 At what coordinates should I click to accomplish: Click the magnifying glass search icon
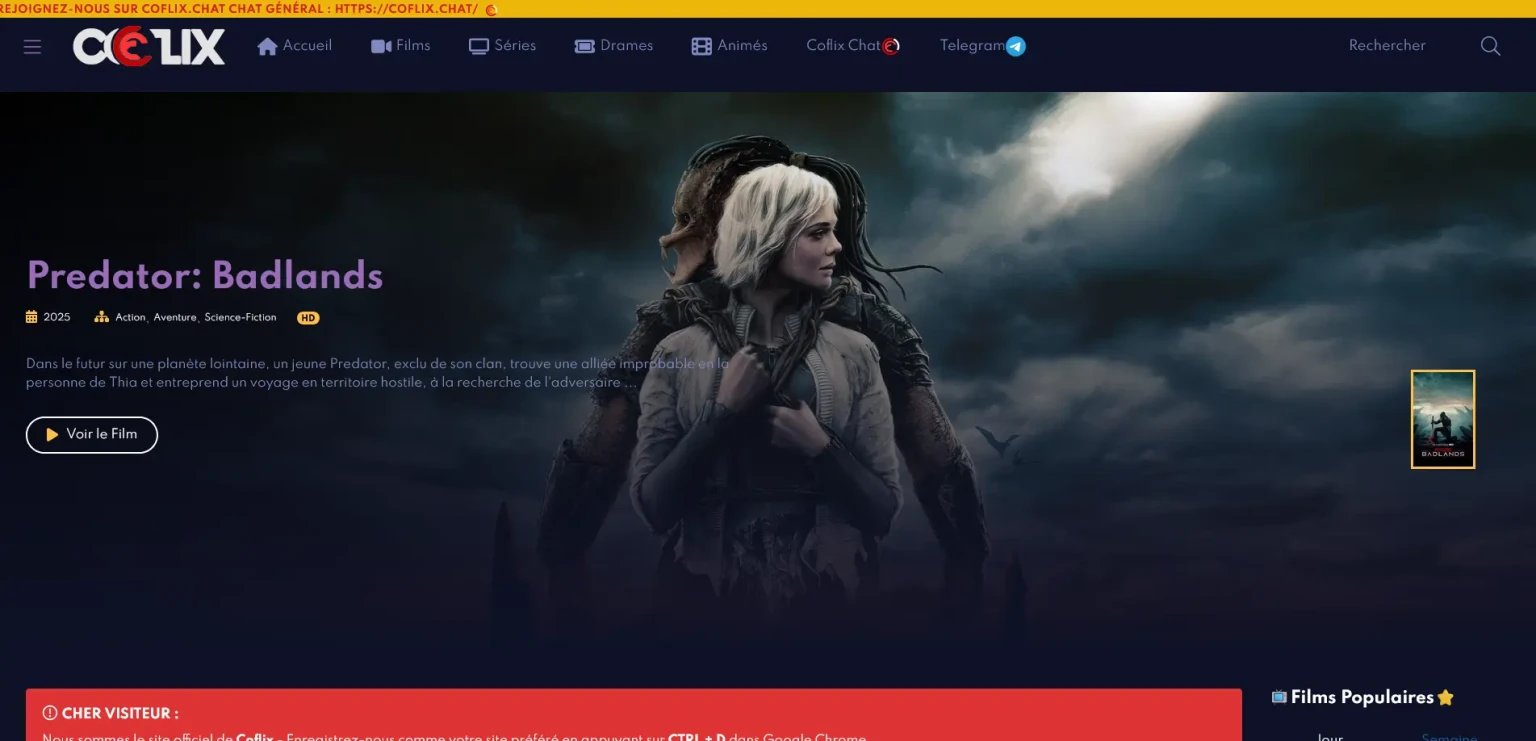point(1490,46)
